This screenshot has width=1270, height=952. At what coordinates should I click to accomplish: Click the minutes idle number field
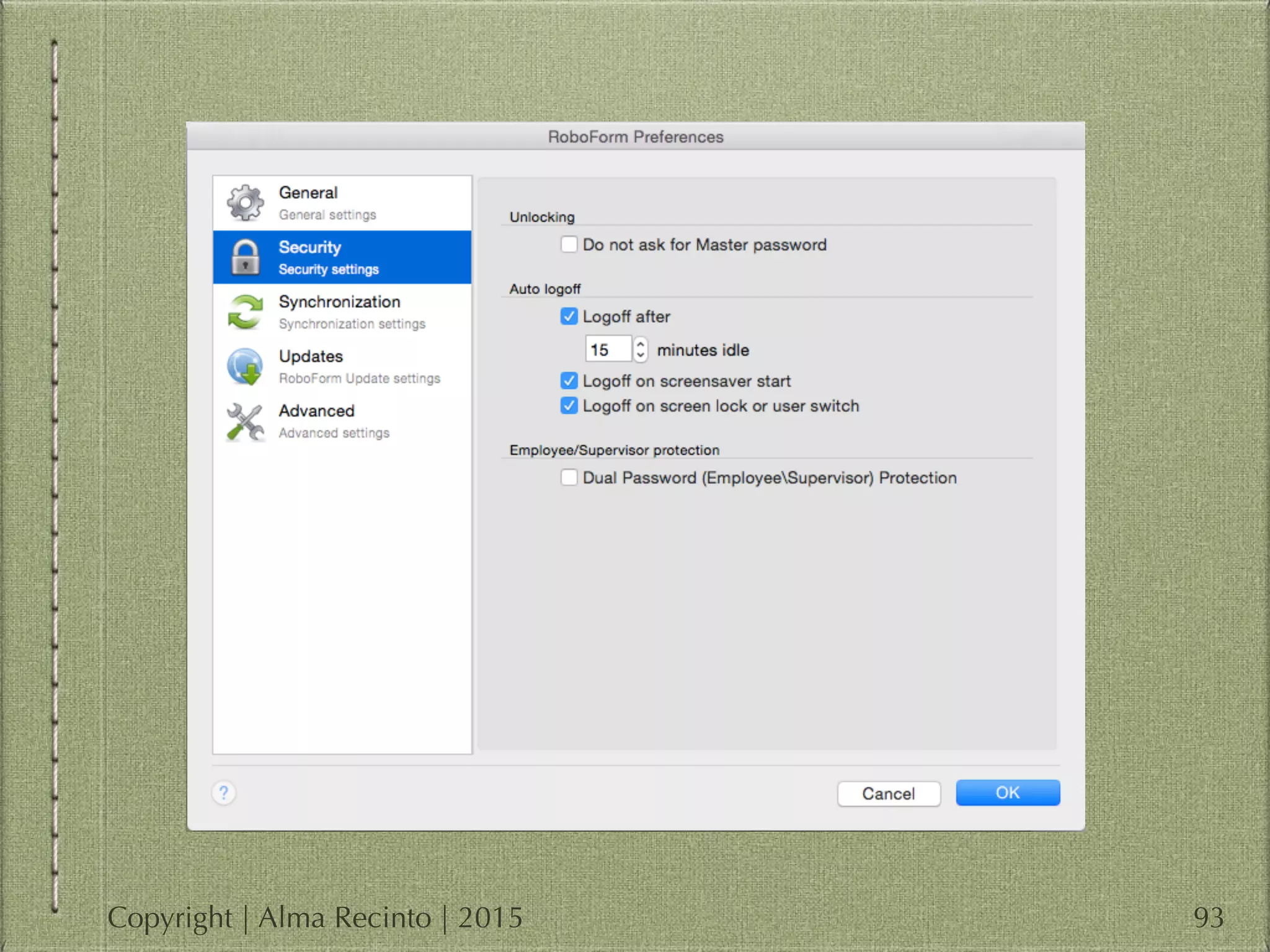tap(608, 350)
